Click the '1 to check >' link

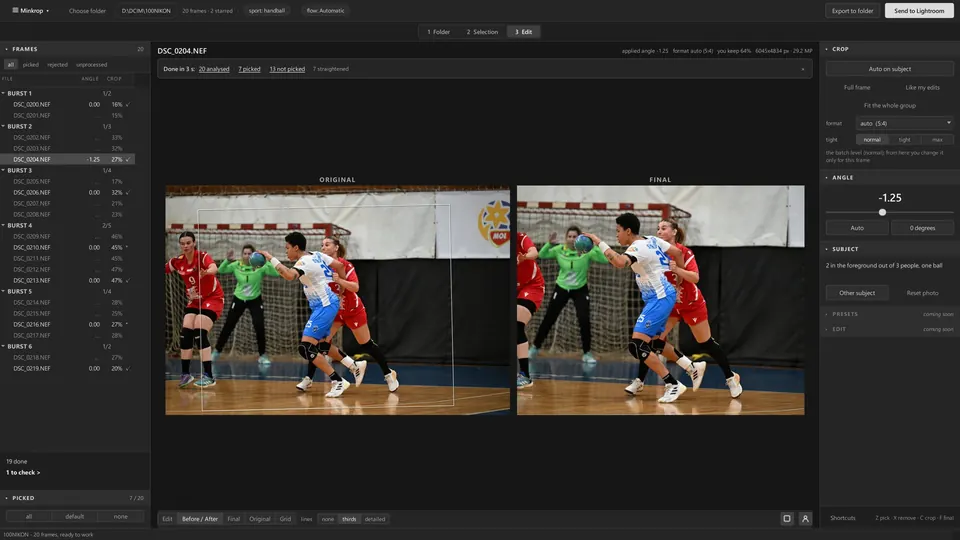[23, 473]
